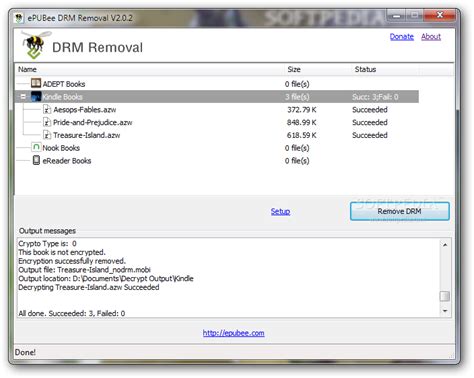Collapse the Kindle Books tree node
The image size is (474, 378).
click(23, 97)
